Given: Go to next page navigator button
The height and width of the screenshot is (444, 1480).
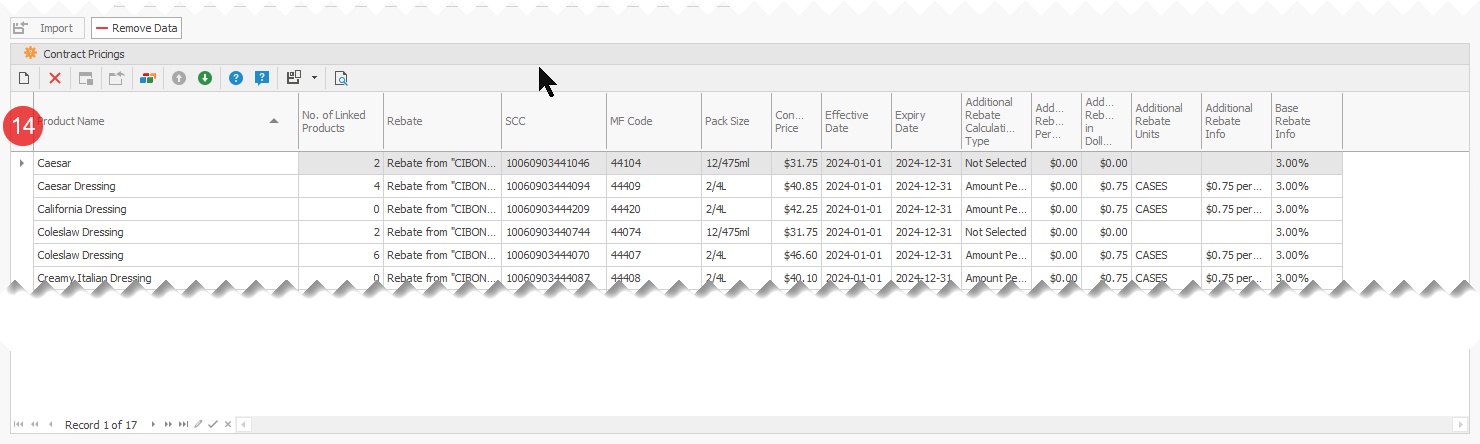Looking at the screenshot, I should 168,425.
